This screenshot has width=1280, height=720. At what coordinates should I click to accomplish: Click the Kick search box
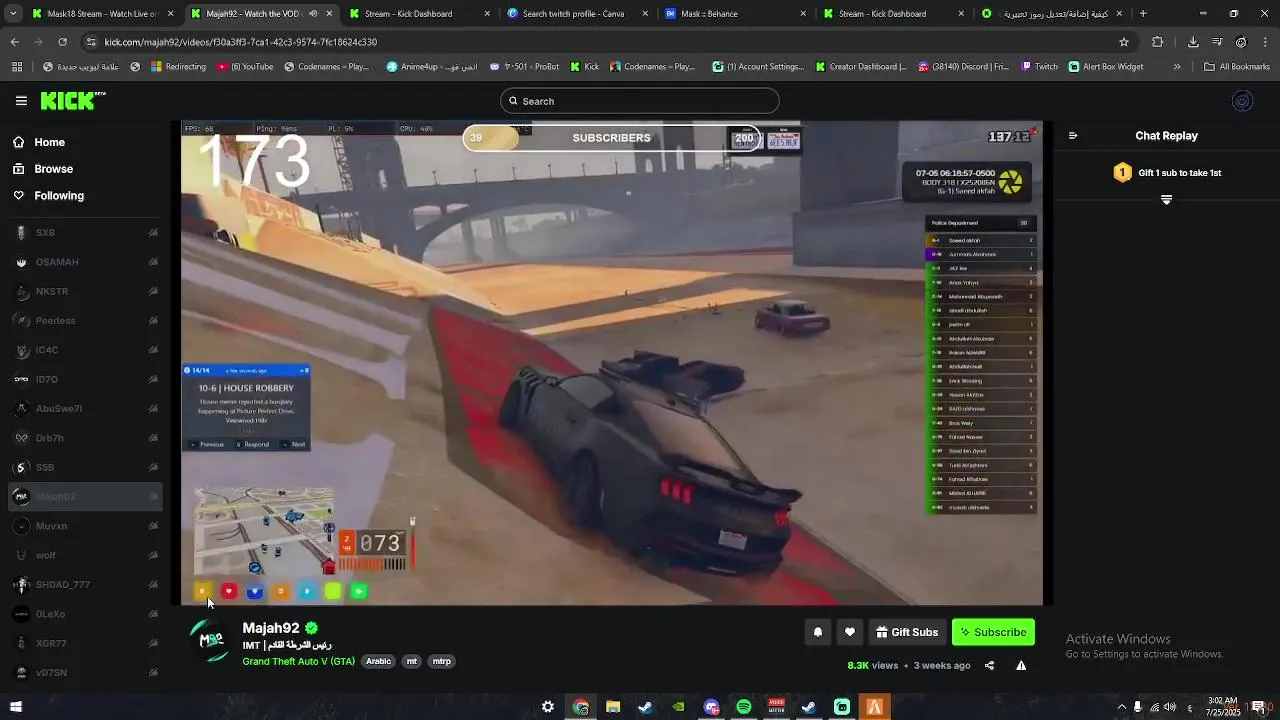[x=640, y=101]
